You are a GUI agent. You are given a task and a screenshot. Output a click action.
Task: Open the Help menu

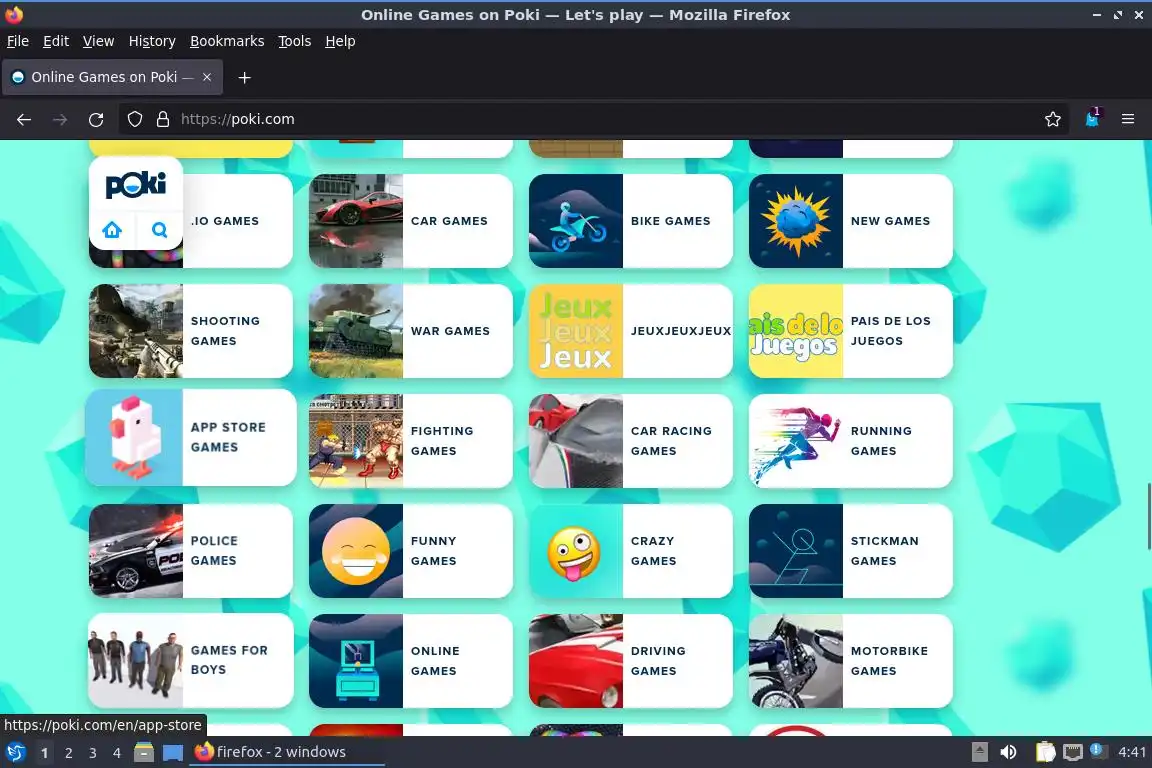pyautogui.click(x=340, y=41)
